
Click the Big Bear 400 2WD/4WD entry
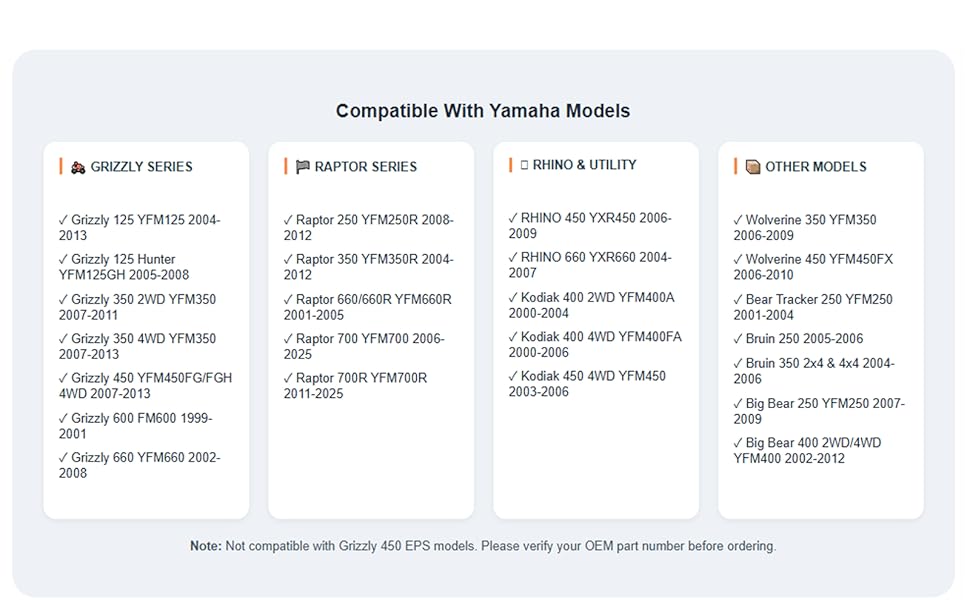(807, 450)
